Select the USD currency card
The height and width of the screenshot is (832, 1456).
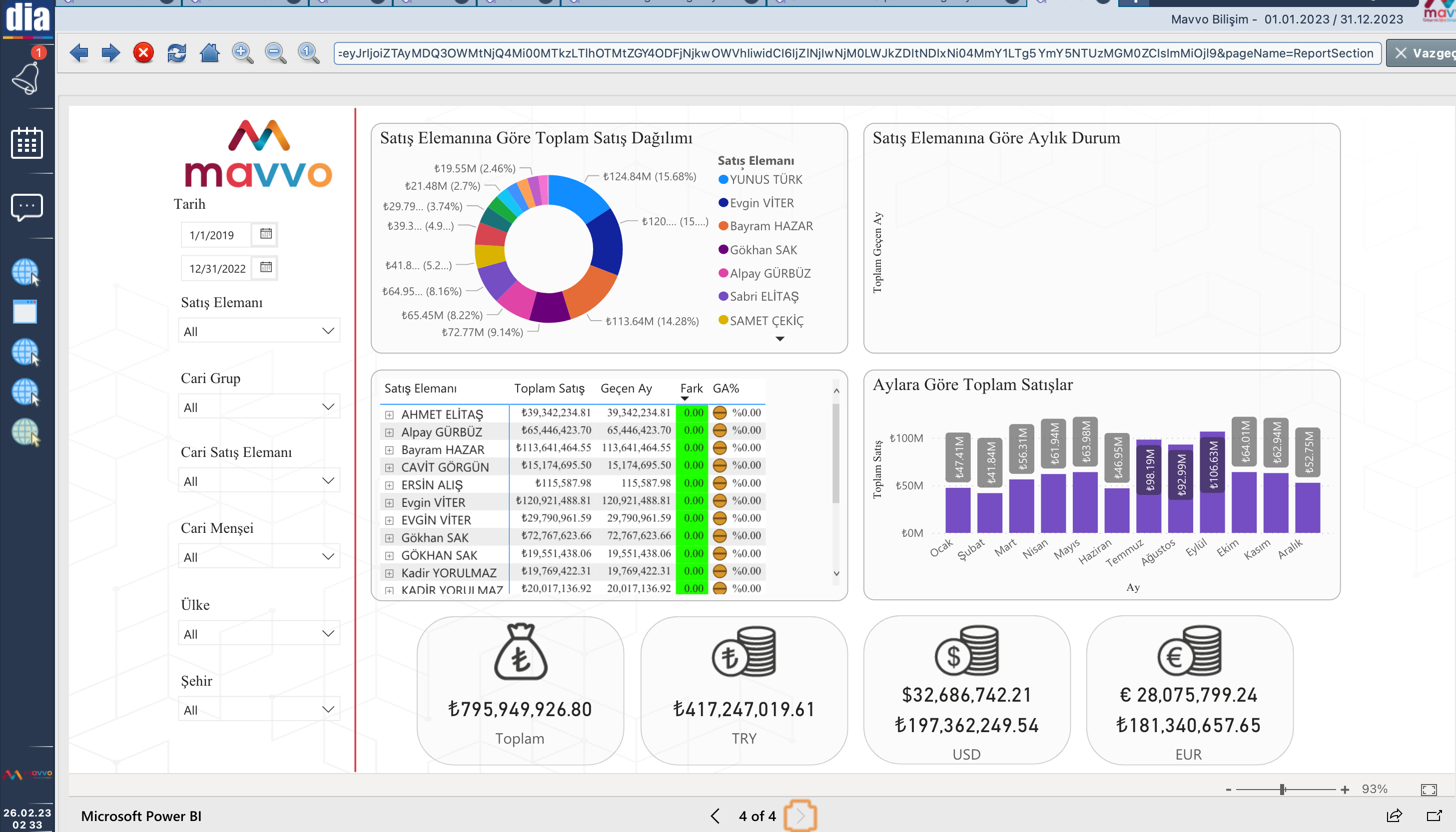(966, 690)
